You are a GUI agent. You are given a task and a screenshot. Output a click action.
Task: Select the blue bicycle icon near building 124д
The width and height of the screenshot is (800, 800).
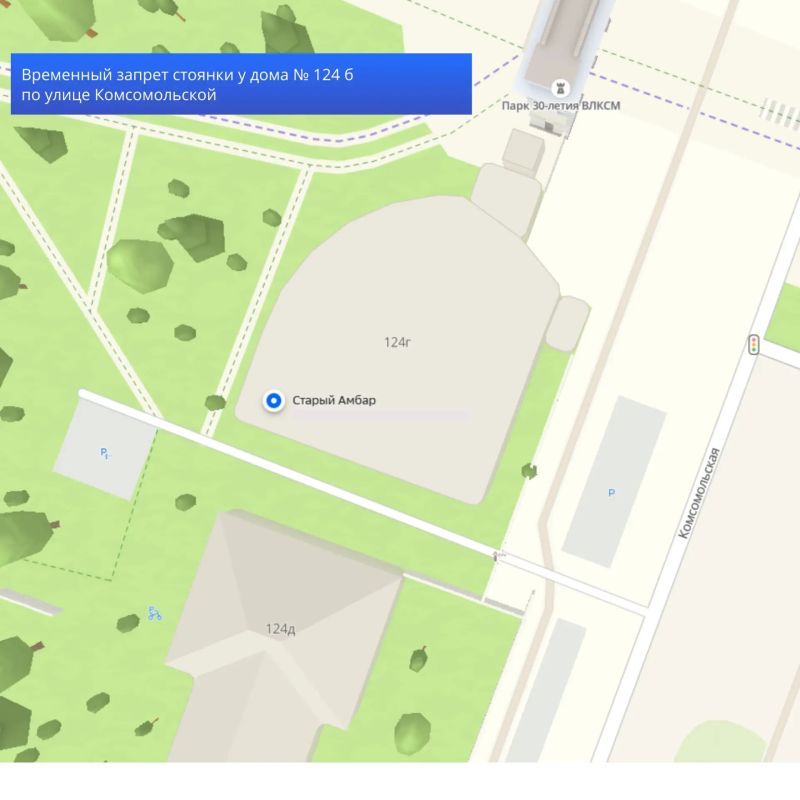(x=154, y=613)
